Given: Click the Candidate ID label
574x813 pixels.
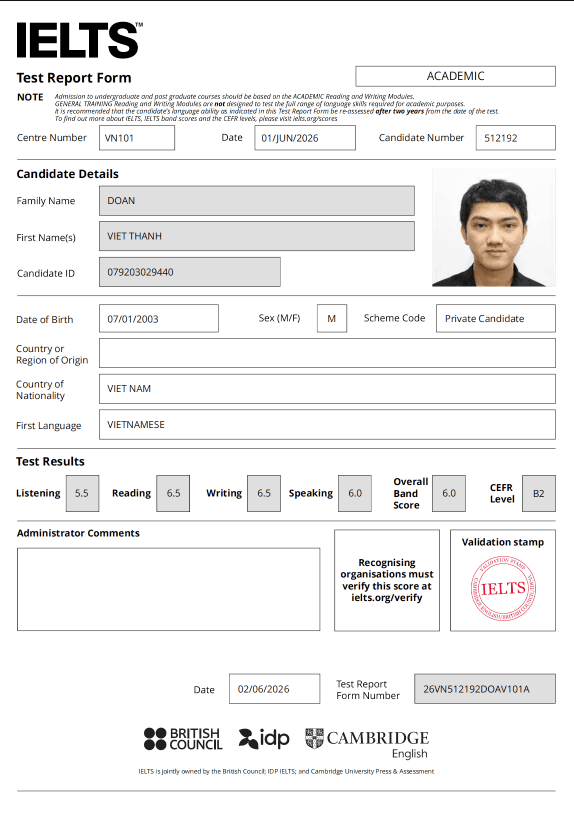Looking at the screenshot, I should point(46,273).
